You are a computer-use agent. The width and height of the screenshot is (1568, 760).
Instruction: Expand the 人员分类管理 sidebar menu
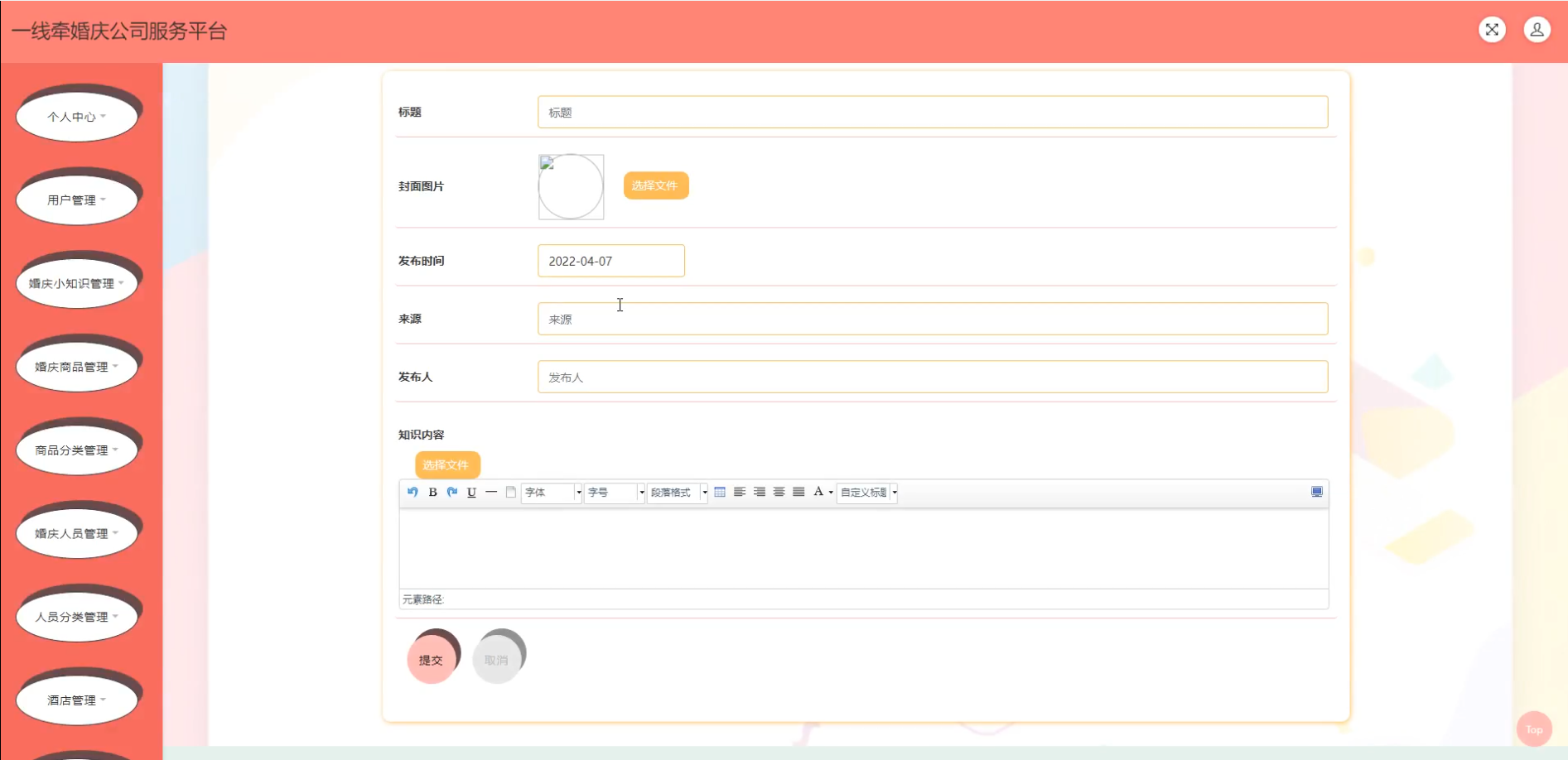click(x=77, y=617)
